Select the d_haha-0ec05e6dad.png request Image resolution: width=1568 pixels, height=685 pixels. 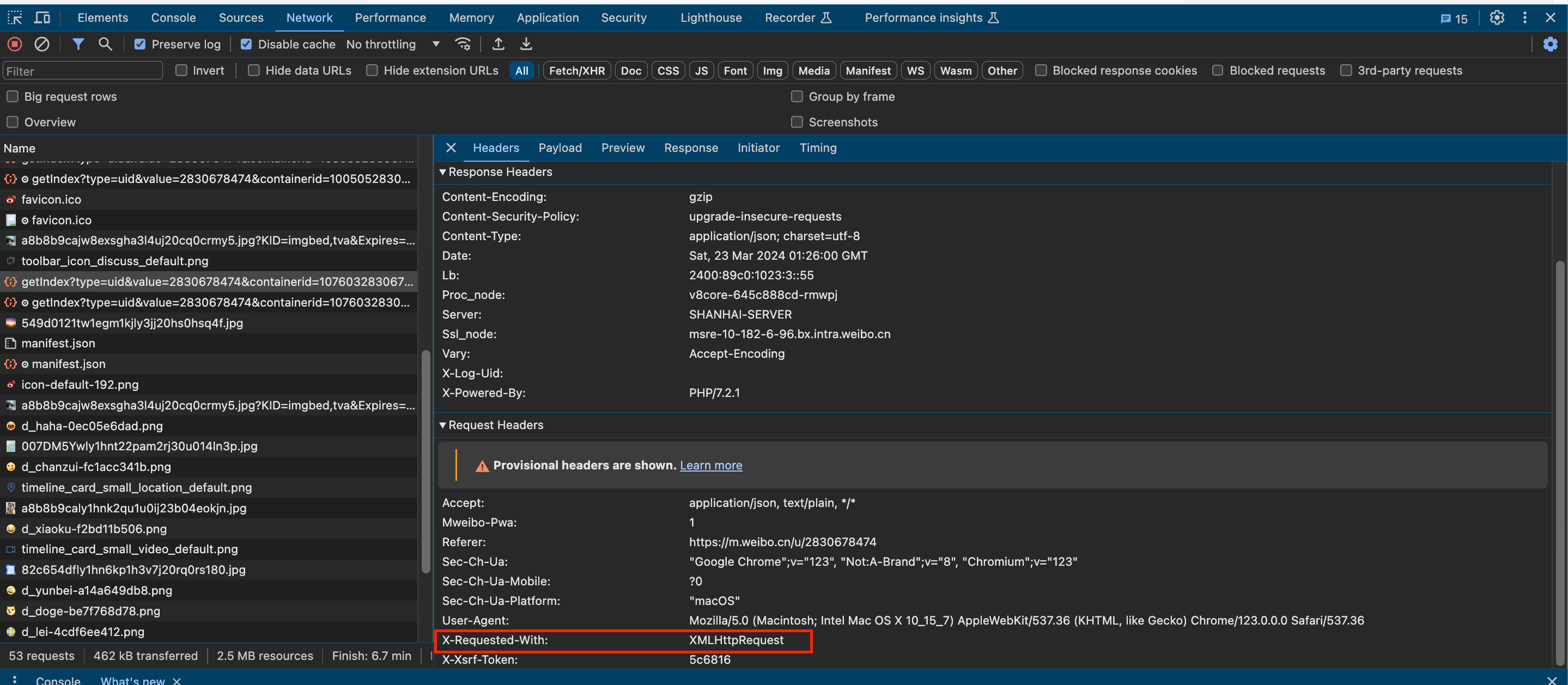pyautogui.click(x=209, y=426)
